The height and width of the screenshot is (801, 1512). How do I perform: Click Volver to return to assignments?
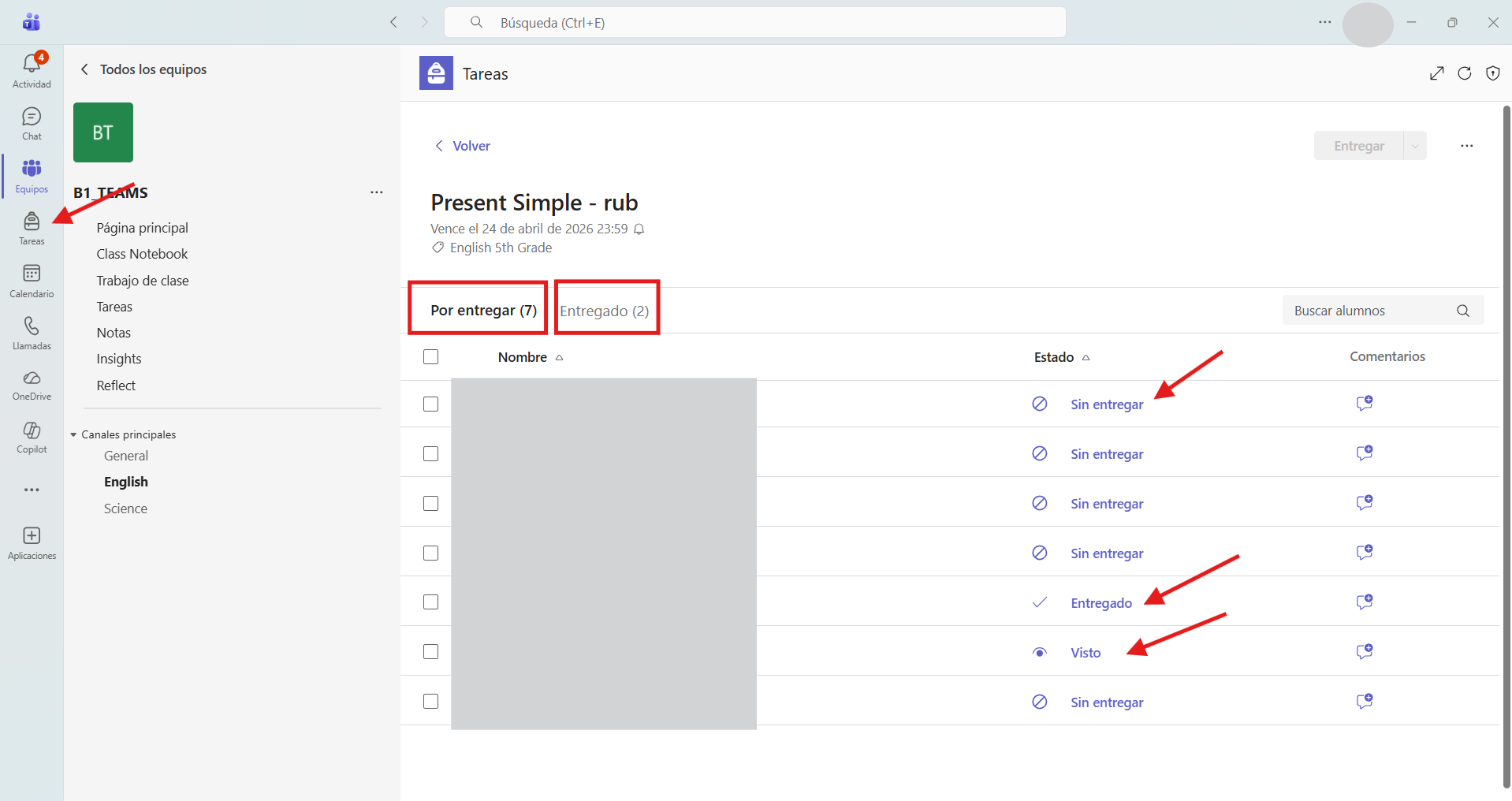point(463,146)
